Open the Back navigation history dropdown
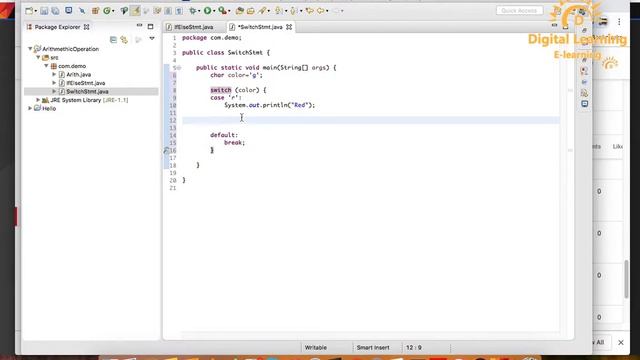Screen dimensions: 640x360 [327, 11]
